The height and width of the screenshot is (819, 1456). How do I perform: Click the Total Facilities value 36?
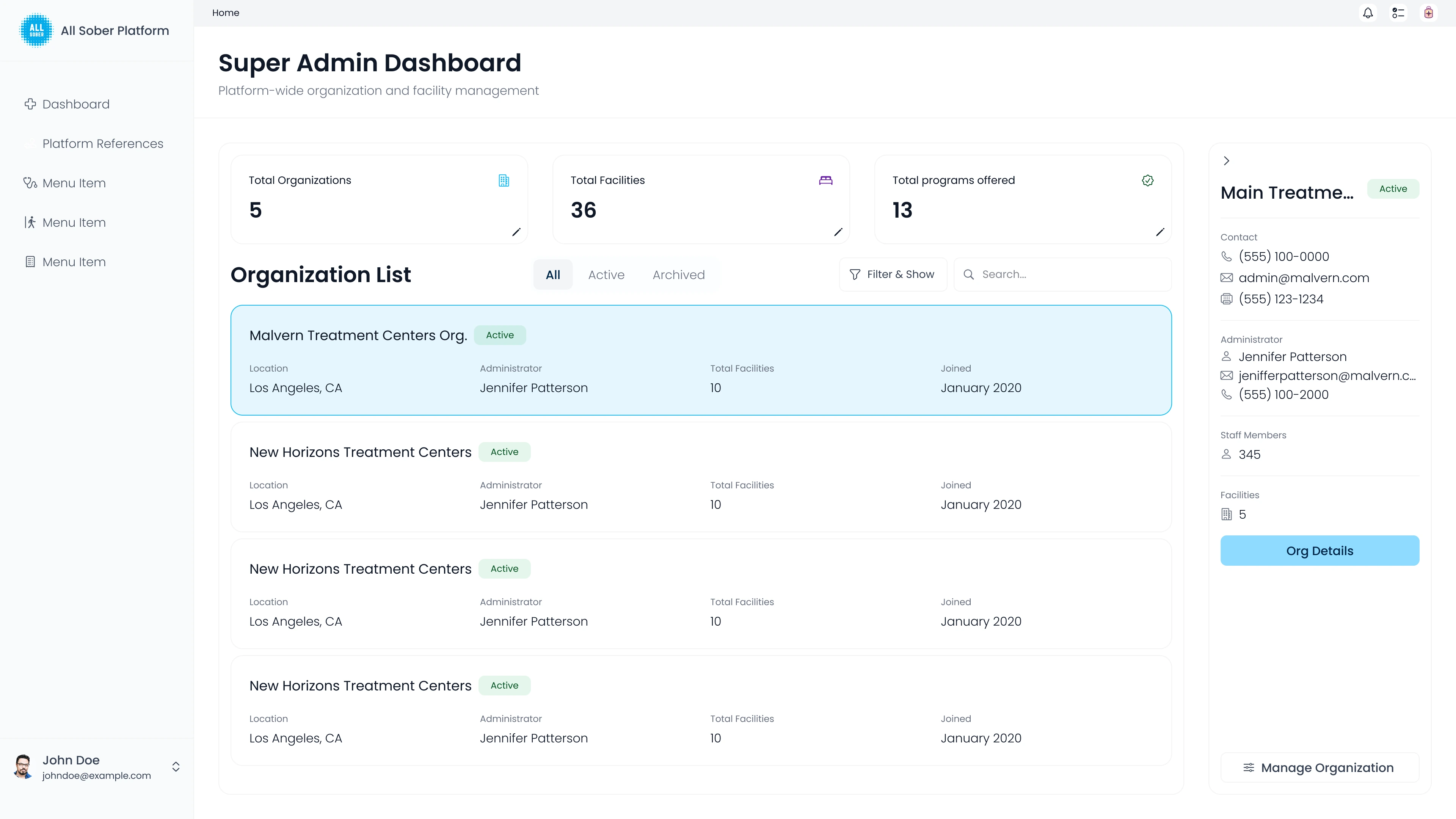pyautogui.click(x=583, y=210)
